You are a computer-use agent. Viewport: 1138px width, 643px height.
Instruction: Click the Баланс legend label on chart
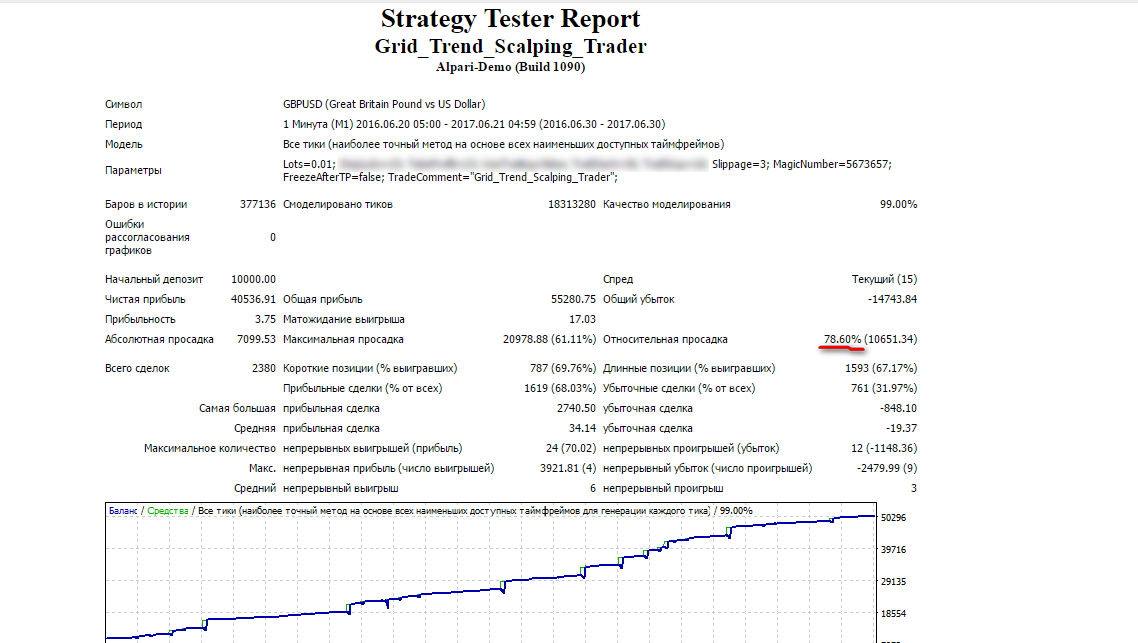(123, 511)
